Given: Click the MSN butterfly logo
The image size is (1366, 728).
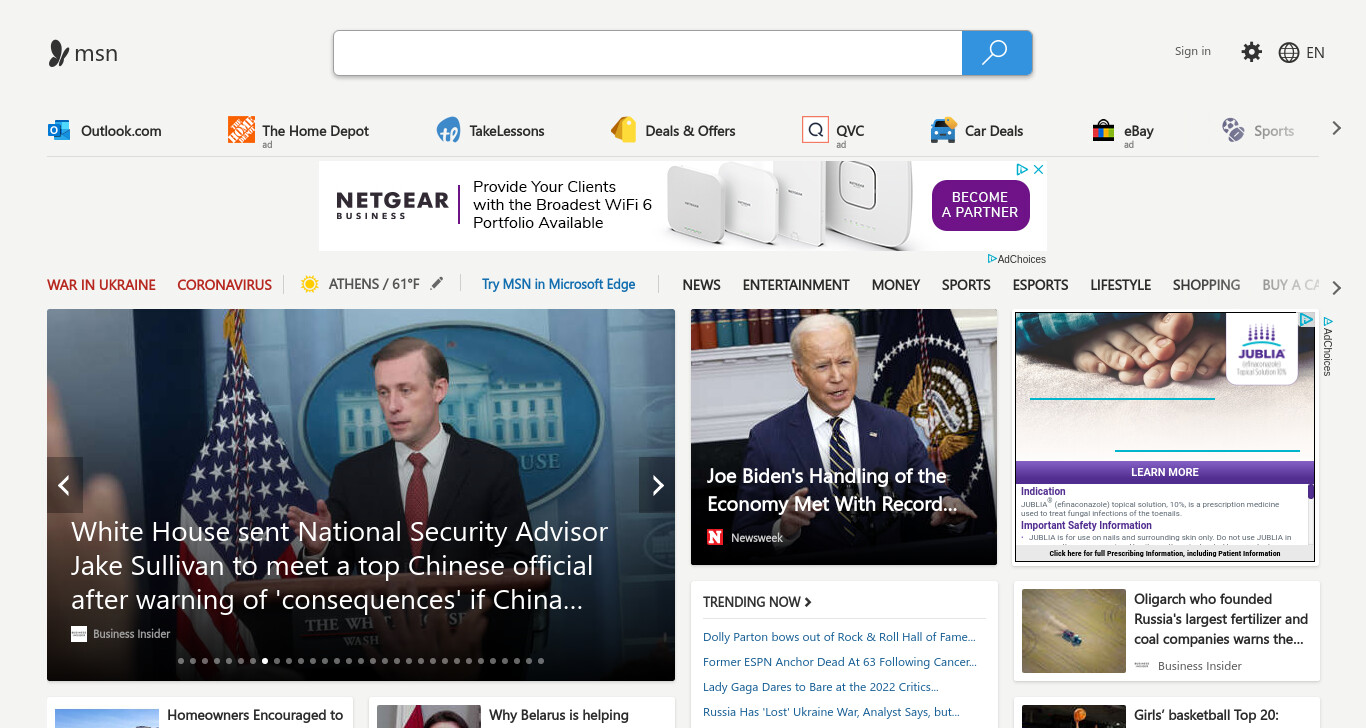Looking at the screenshot, I should [x=59, y=53].
